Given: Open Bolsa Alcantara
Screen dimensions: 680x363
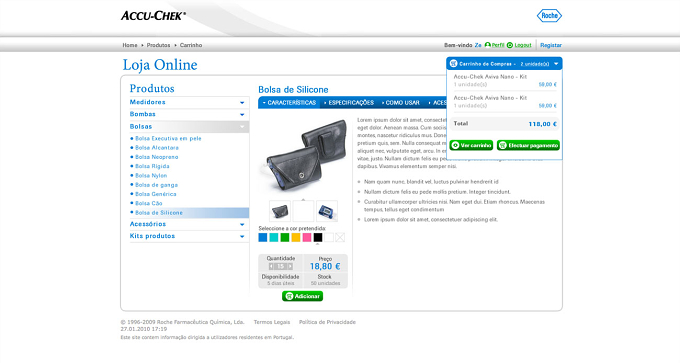Looking at the screenshot, I should (x=157, y=148).
